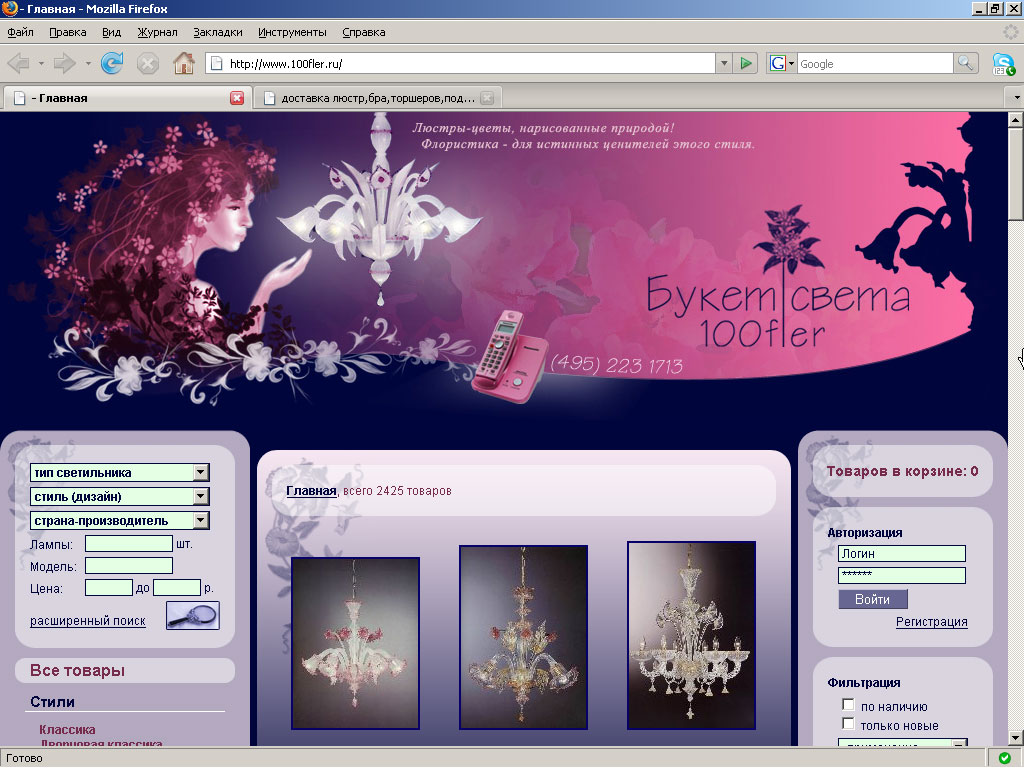Image resolution: width=1024 pixels, height=768 pixels.
Task: Open the Инструменты menu
Action: 292,32
